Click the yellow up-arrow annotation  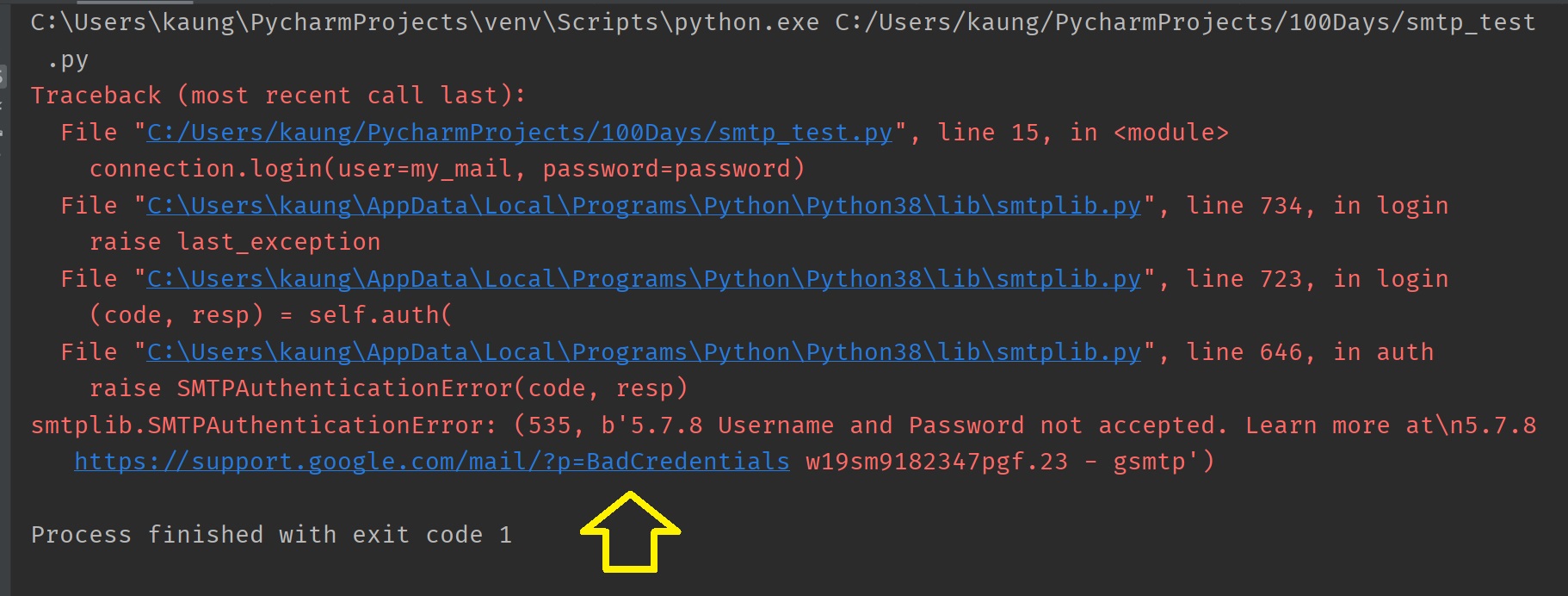[630, 532]
